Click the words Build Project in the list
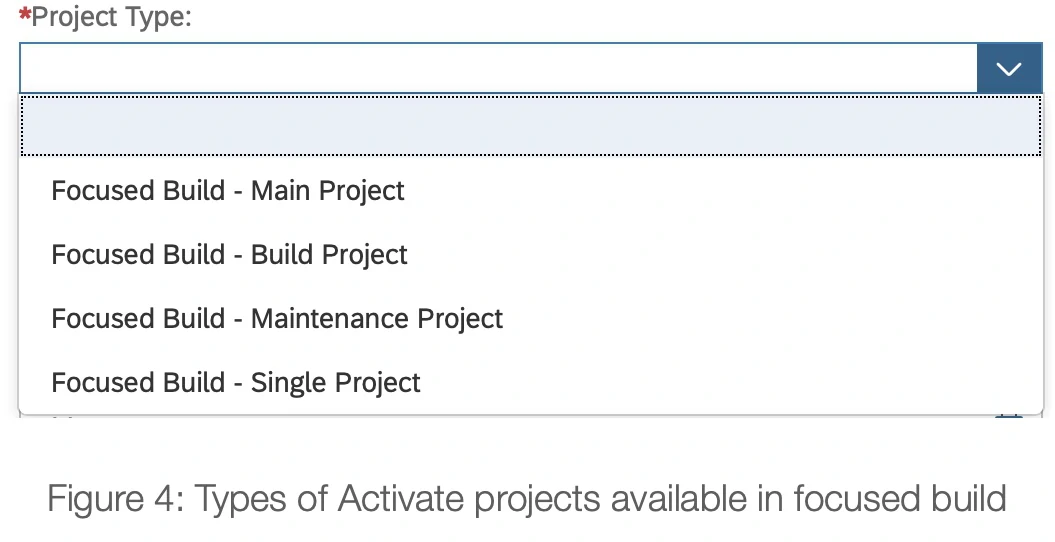The width and height of the screenshot is (1055, 542). click(329, 255)
